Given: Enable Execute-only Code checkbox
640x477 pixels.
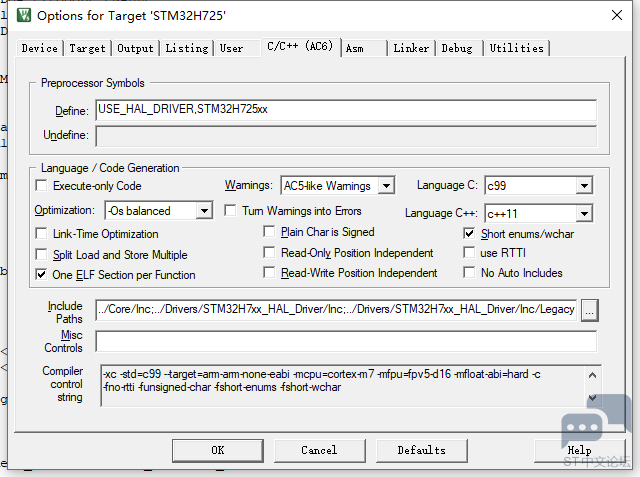Looking at the screenshot, I should [x=41, y=186].
